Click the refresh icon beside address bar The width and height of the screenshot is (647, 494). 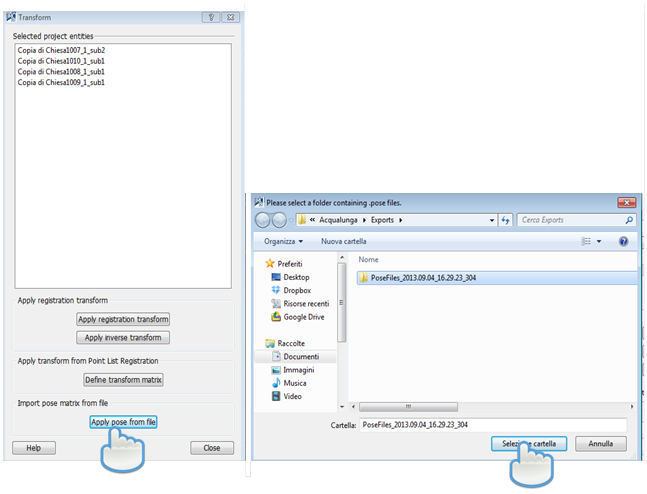(x=507, y=220)
